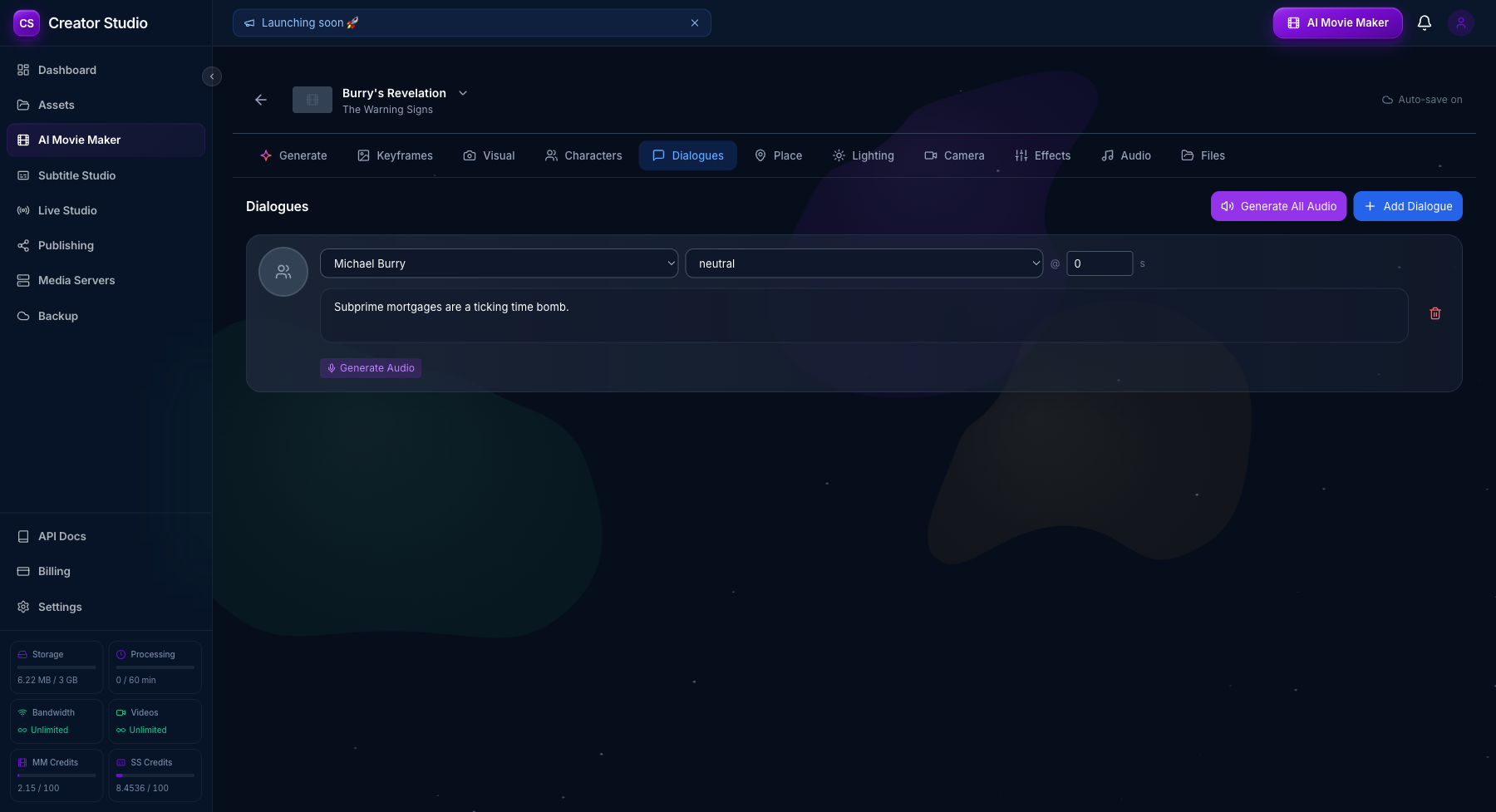
Task: Dismiss the Launching soon banner
Action: coord(695,23)
